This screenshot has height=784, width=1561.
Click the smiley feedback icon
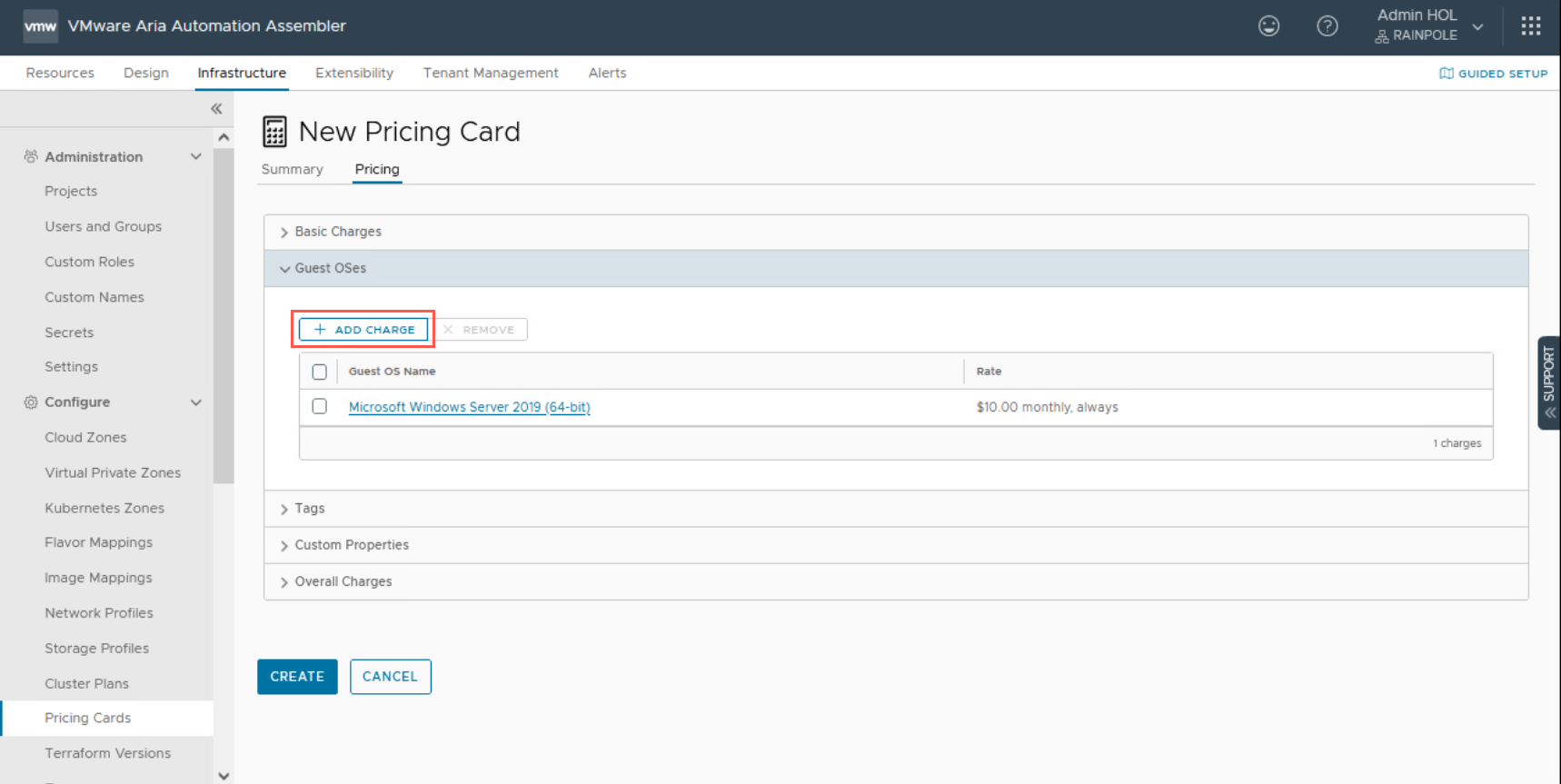coord(1268,26)
